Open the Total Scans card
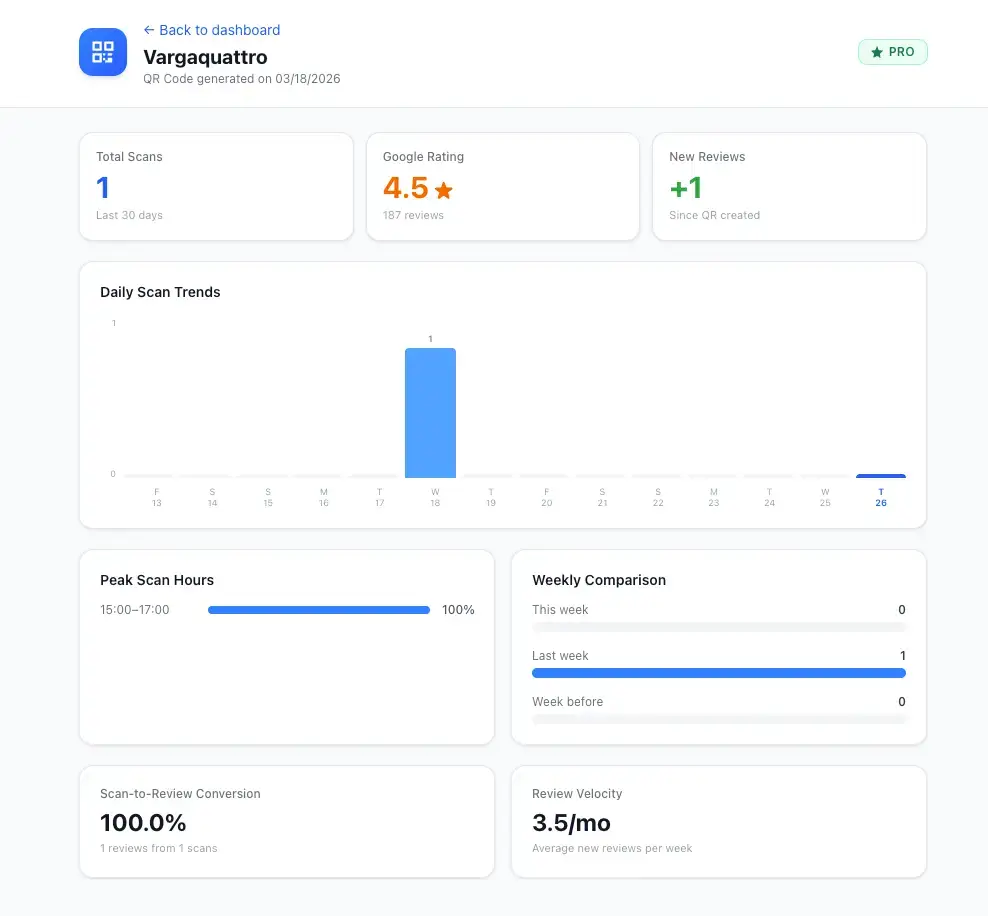 point(216,187)
